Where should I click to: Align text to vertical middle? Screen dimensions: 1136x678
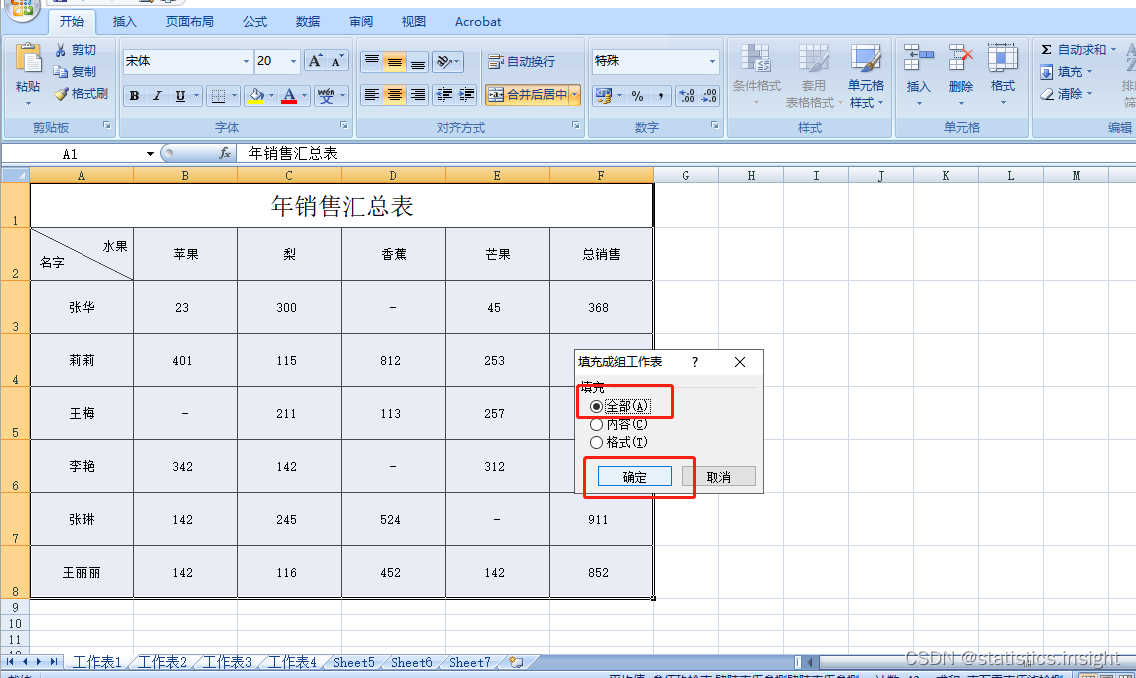[x=395, y=61]
